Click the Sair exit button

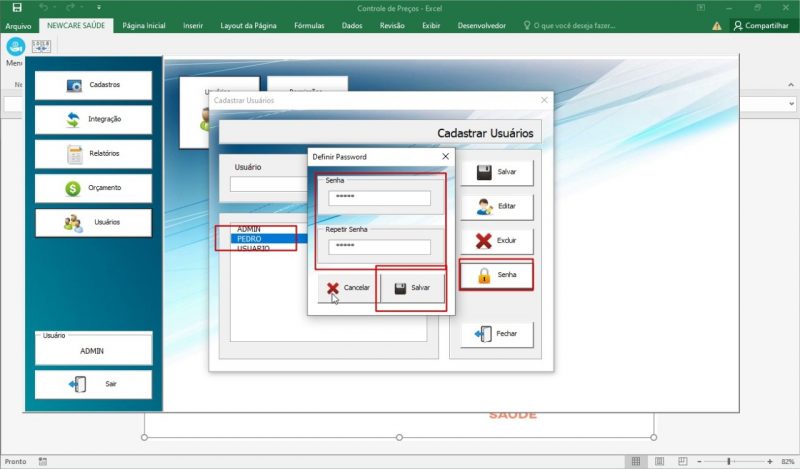93,384
